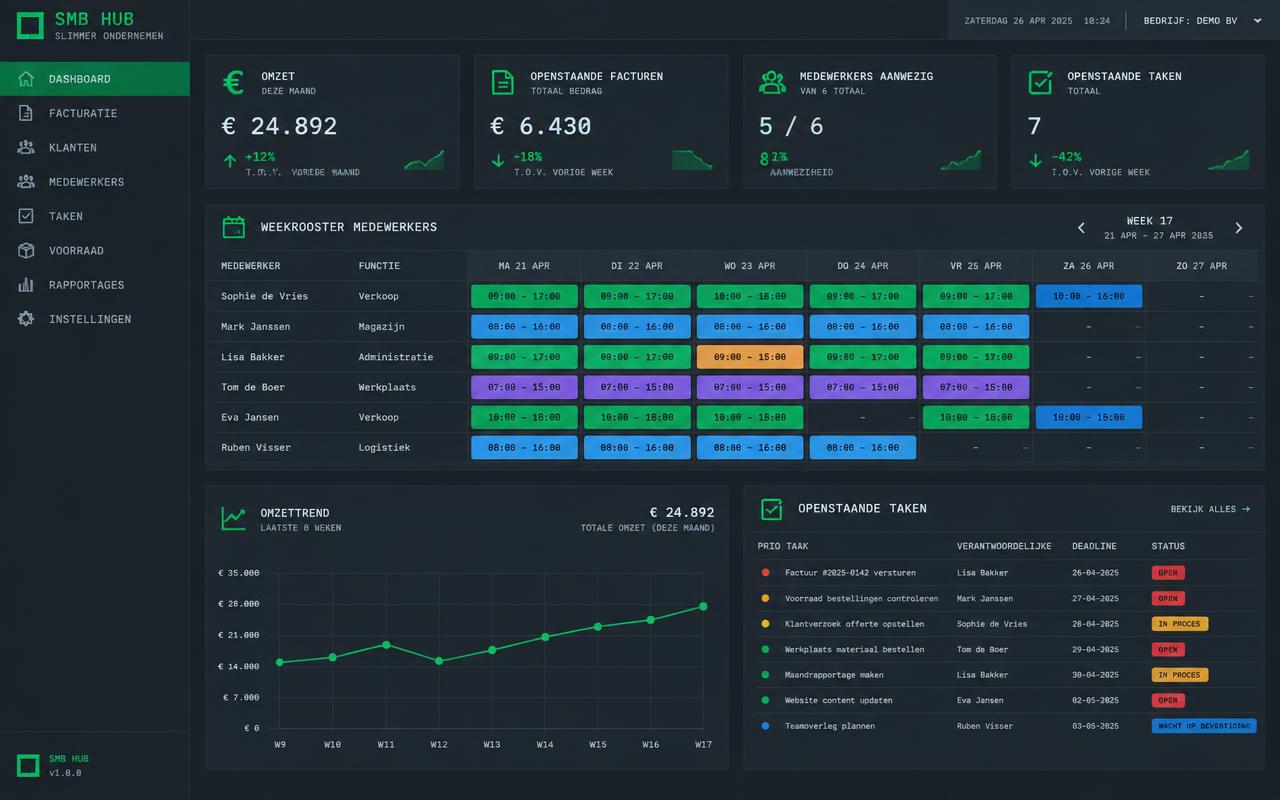Click the W17 data point on Omzettrend chart

(703, 606)
